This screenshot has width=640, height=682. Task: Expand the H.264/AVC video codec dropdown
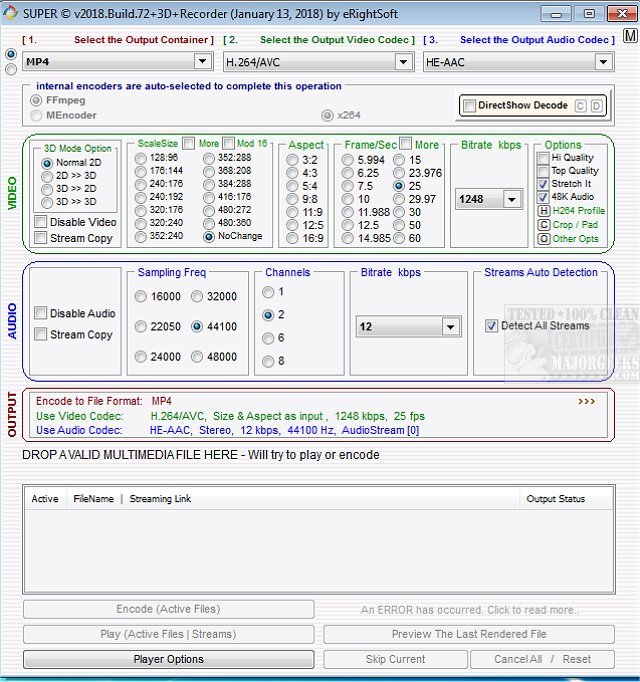[x=403, y=62]
